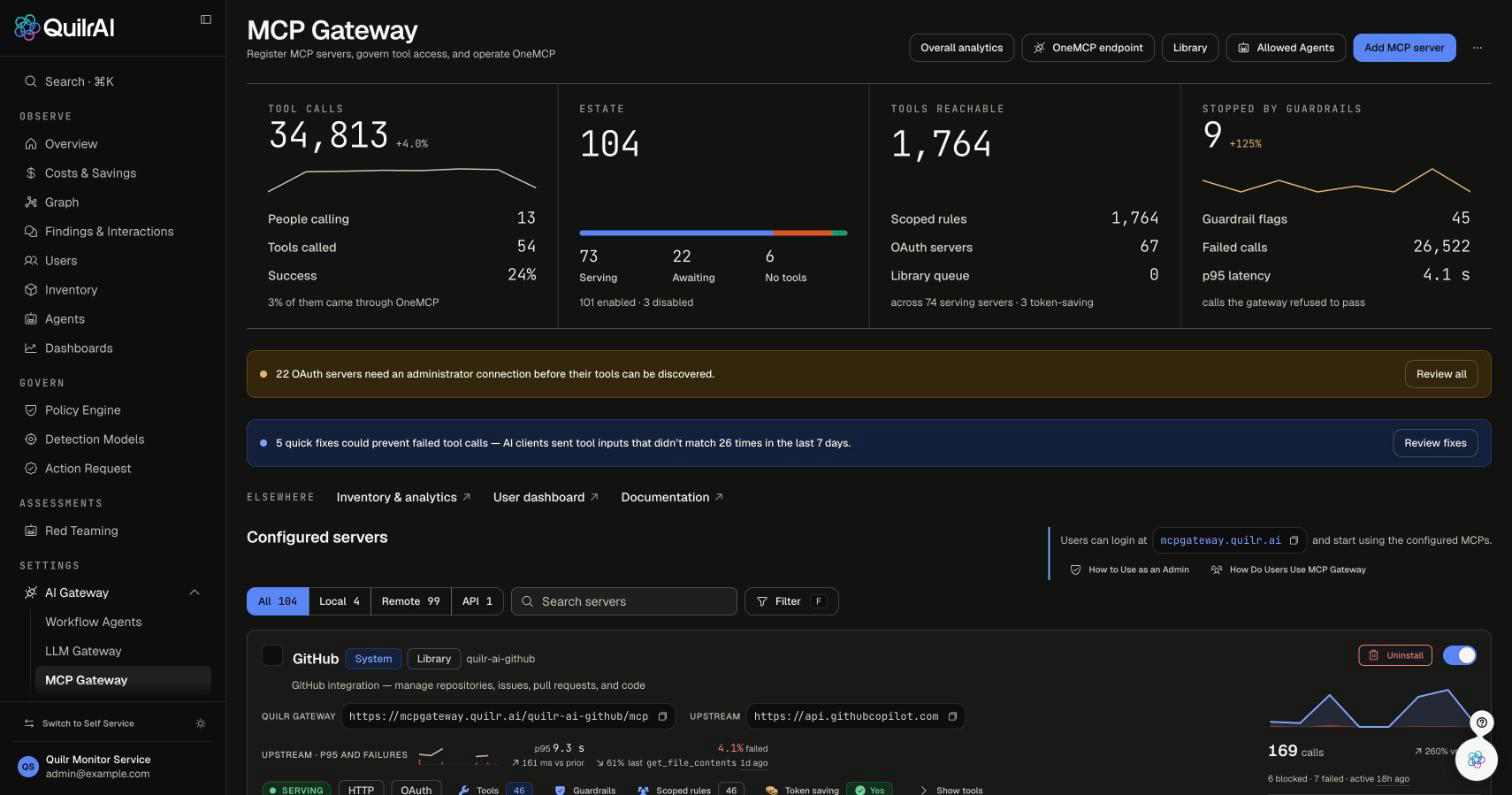Click GitHub Tools 46 indicator

[x=496, y=790]
